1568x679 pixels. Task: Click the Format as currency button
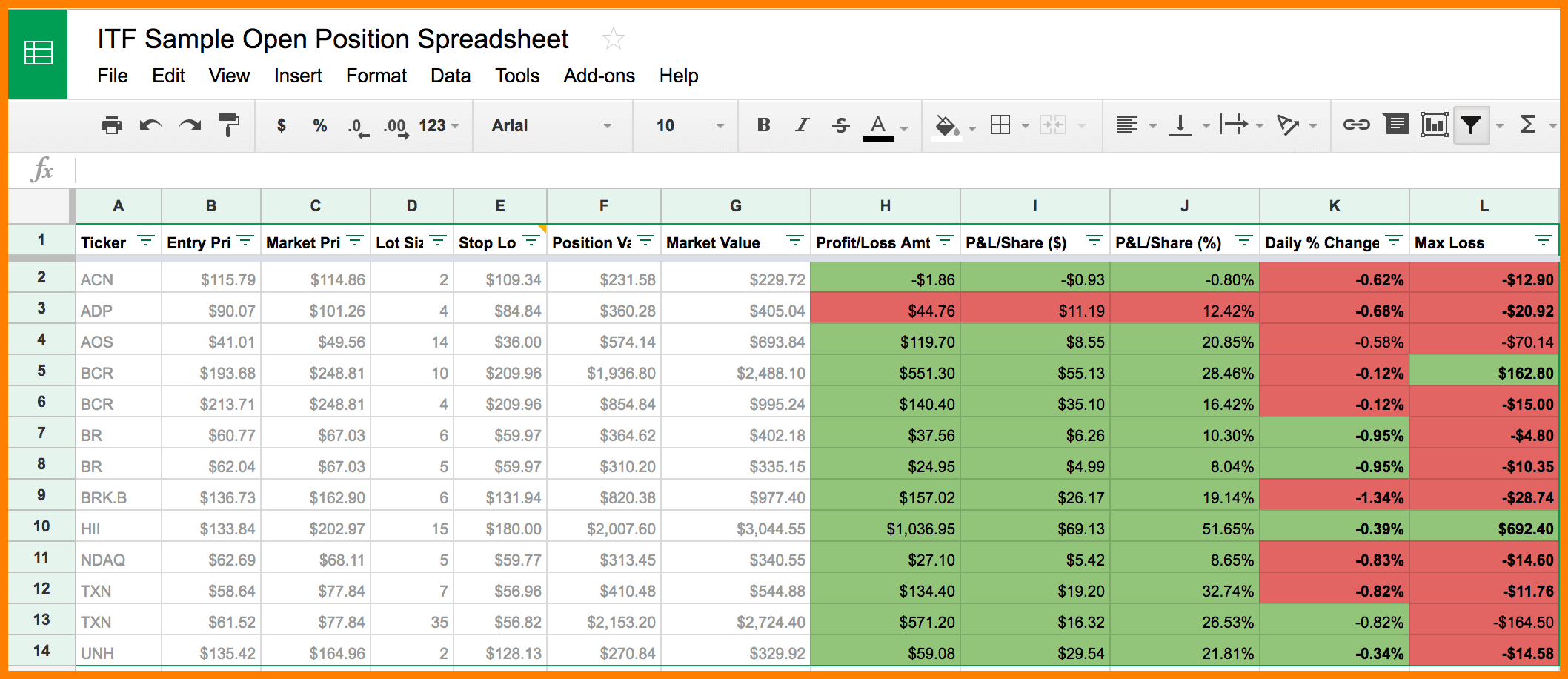[x=282, y=125]
